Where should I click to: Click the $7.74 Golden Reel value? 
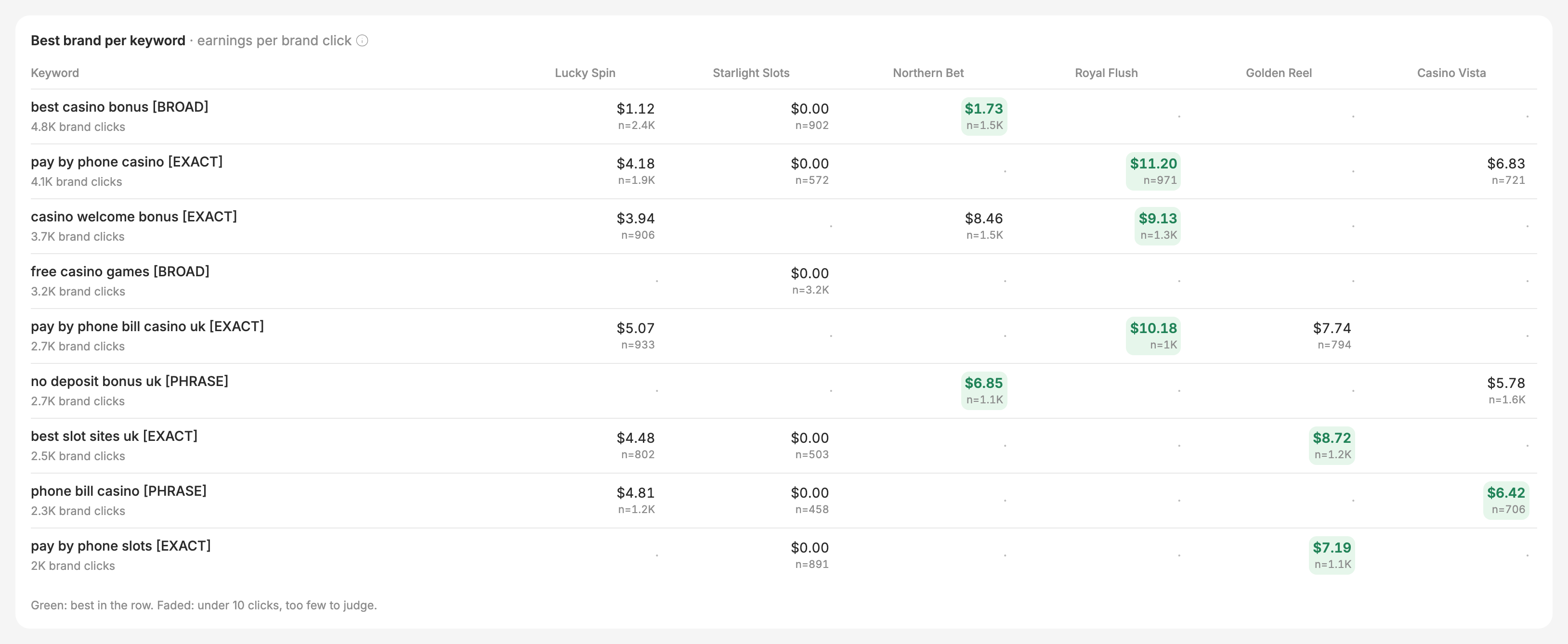pyautogui.click(x=1332, y=328)
